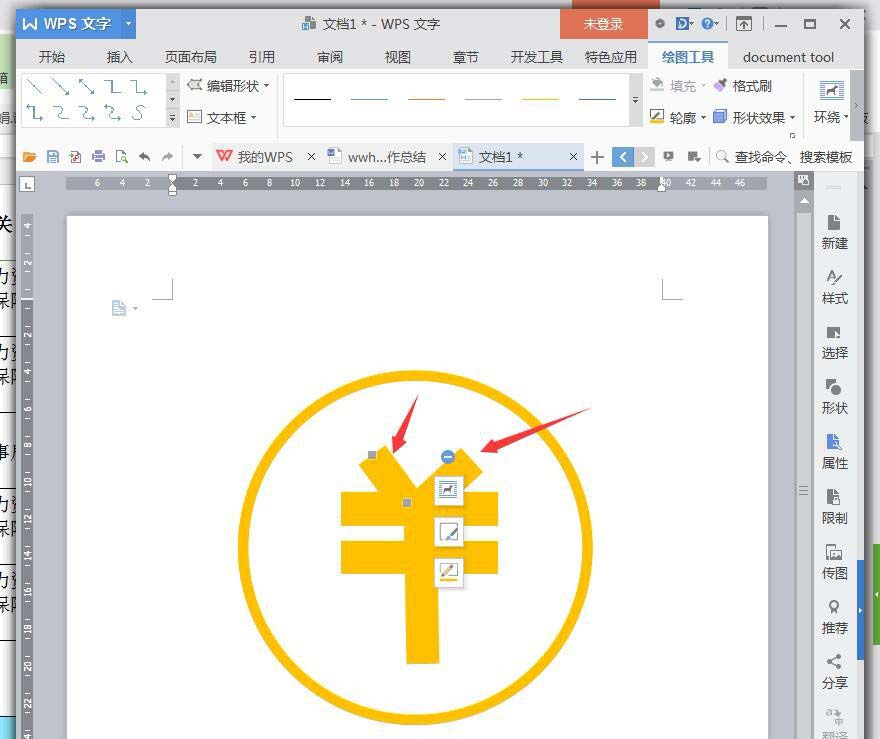Select the yellow line style from the gallery

(x=540, y=99)
